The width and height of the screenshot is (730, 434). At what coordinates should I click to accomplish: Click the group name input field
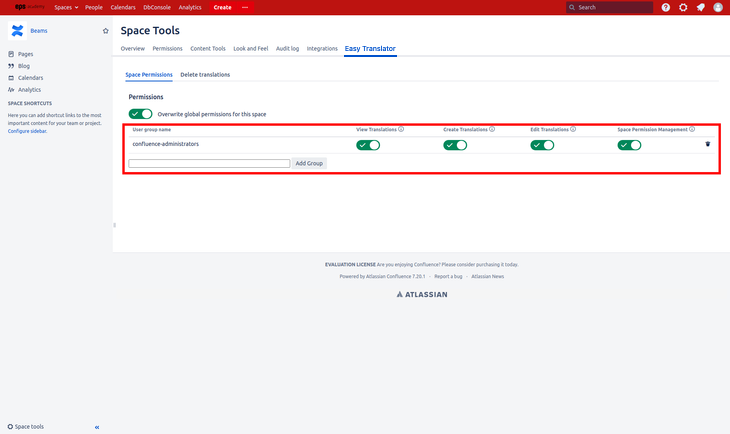pyautogui.click(x=209, y=162)
